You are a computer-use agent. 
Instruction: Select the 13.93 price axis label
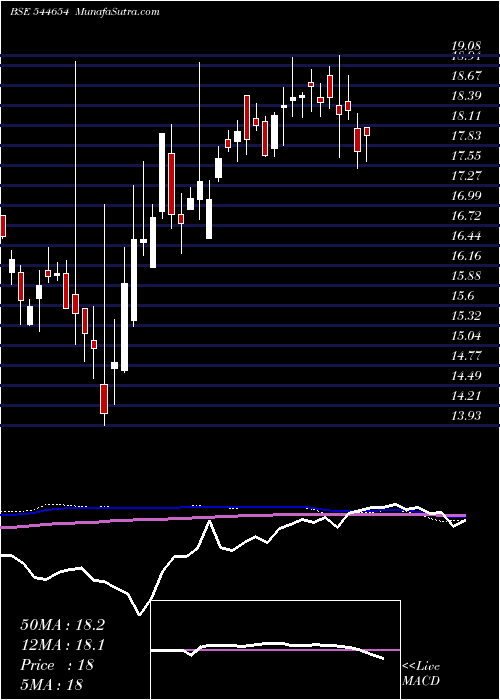pyautogui.click(x=466, y=416)
